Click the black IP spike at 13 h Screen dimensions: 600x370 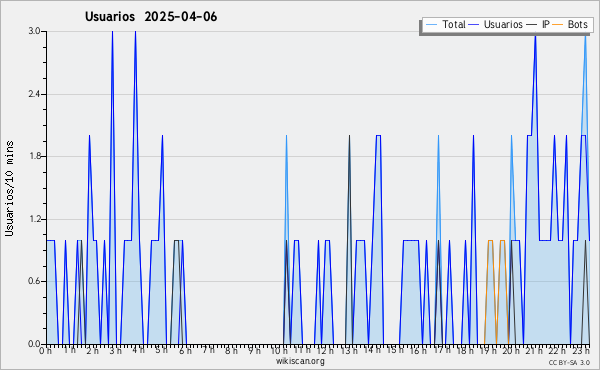point(349,136)
